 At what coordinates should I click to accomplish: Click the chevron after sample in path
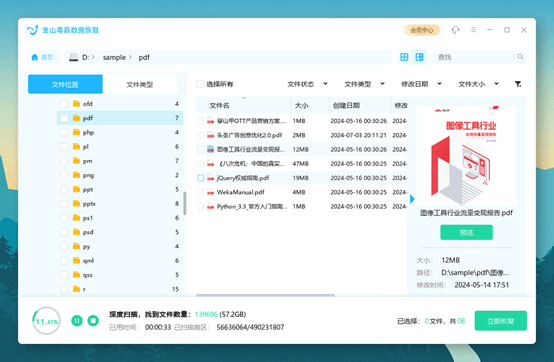(x=130, y=57)
